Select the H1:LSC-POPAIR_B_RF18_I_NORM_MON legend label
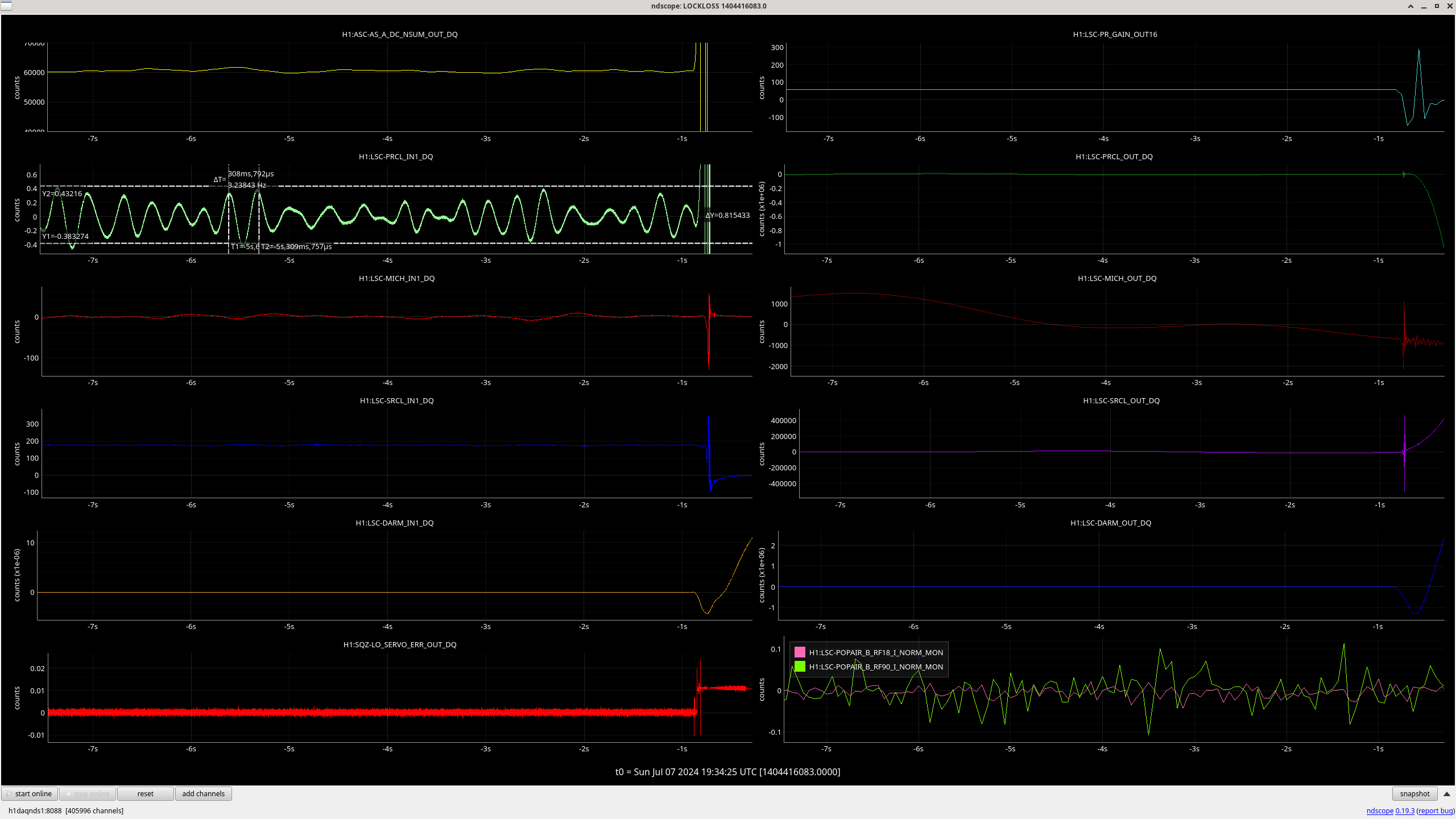1456x819 pixels. [x=876, y=652]
